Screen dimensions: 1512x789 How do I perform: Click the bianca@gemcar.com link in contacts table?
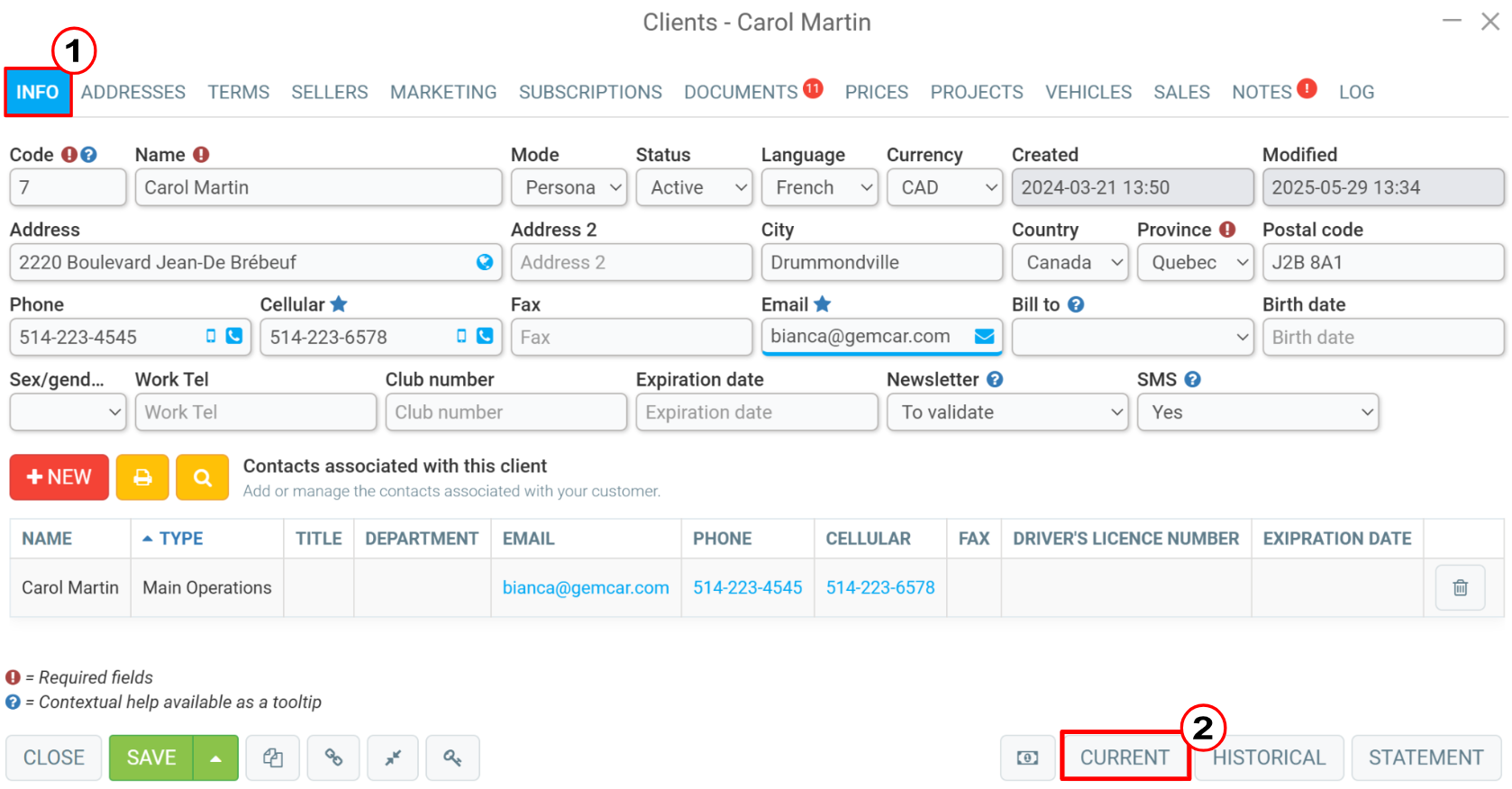[586, 588]
